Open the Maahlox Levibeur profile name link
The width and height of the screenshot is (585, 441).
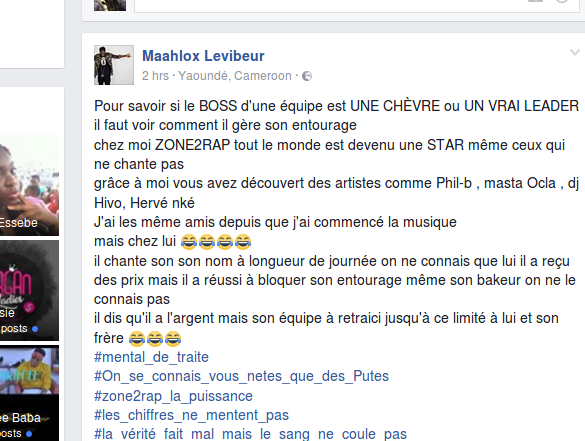coord(203,56)
